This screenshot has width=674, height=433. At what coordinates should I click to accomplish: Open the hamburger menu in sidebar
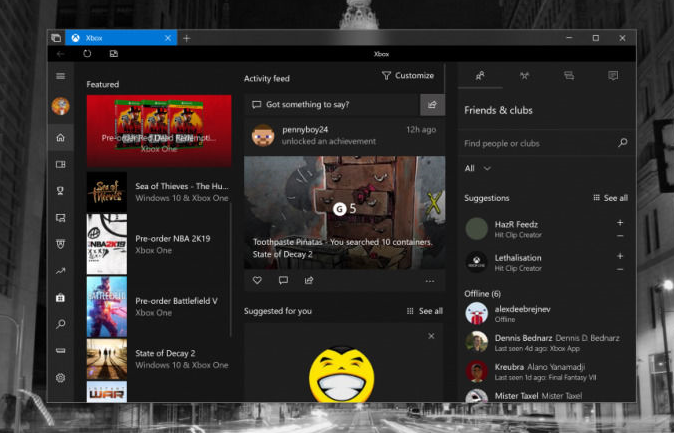[61, 76]
